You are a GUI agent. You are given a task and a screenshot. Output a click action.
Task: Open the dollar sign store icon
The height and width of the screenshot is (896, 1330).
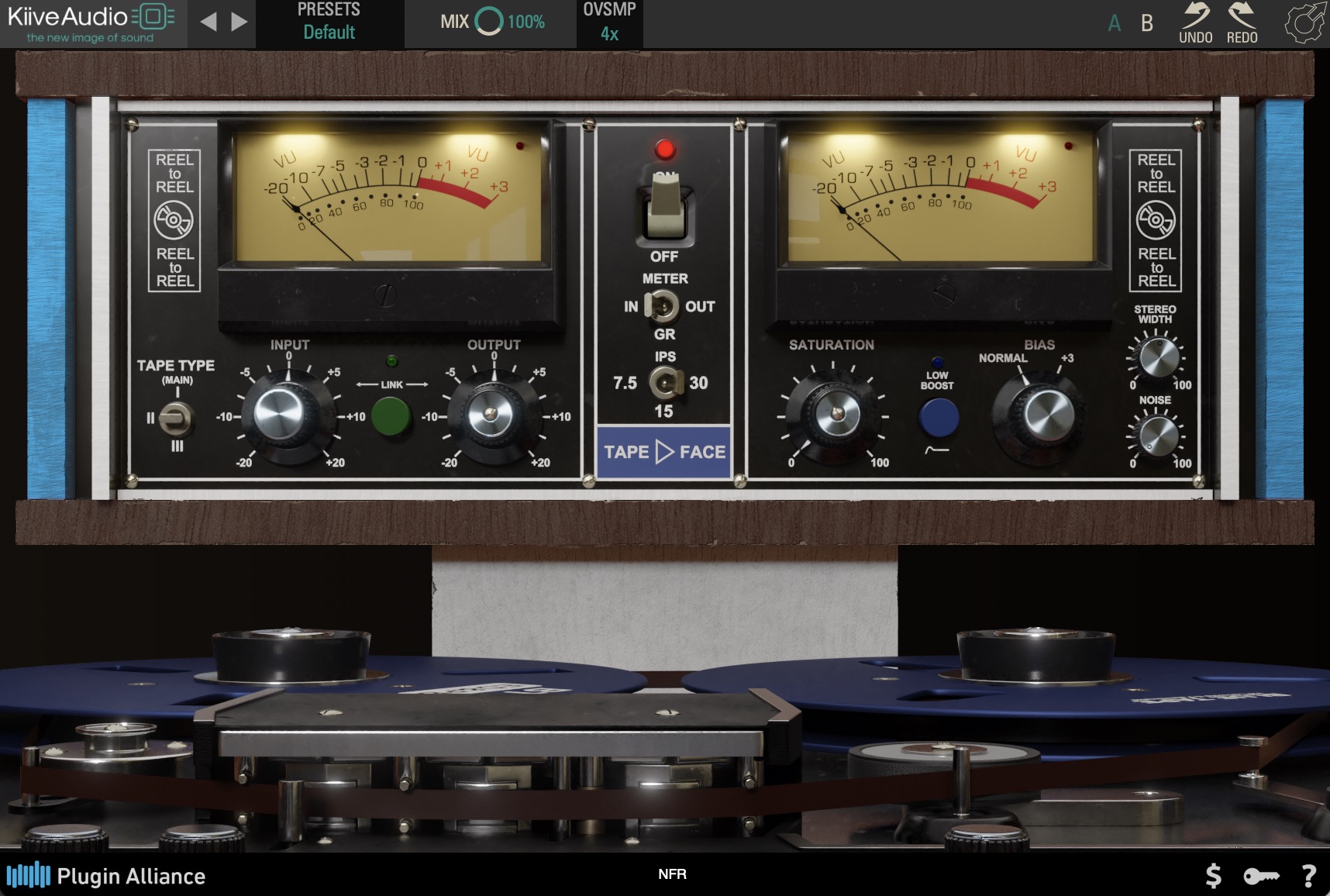pyautogui.click(x=1214, y=876)
